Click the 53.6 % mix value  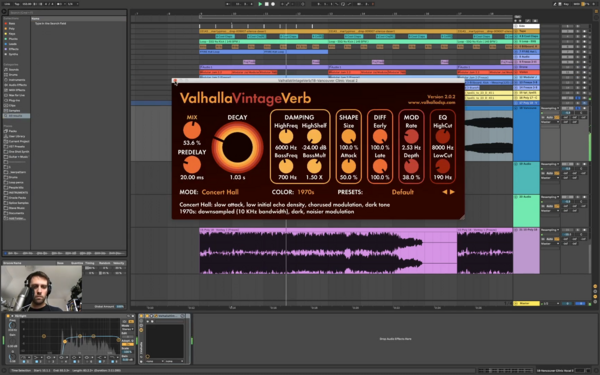(x=192, y=143)
